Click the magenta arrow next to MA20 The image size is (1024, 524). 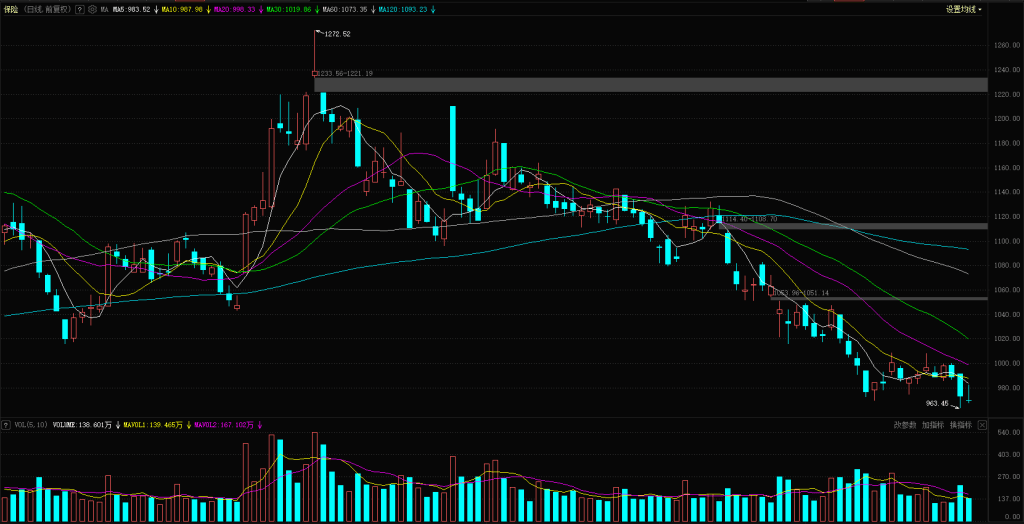[x=261, y=9]
